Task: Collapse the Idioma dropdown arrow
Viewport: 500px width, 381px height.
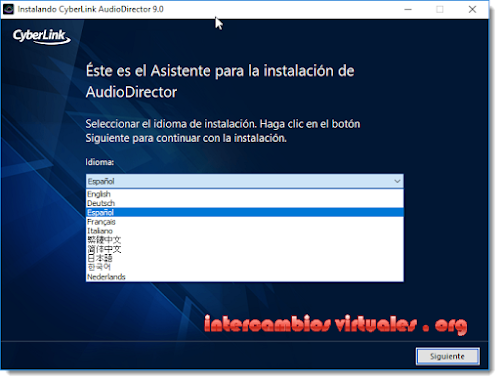Action: point(397,181)
